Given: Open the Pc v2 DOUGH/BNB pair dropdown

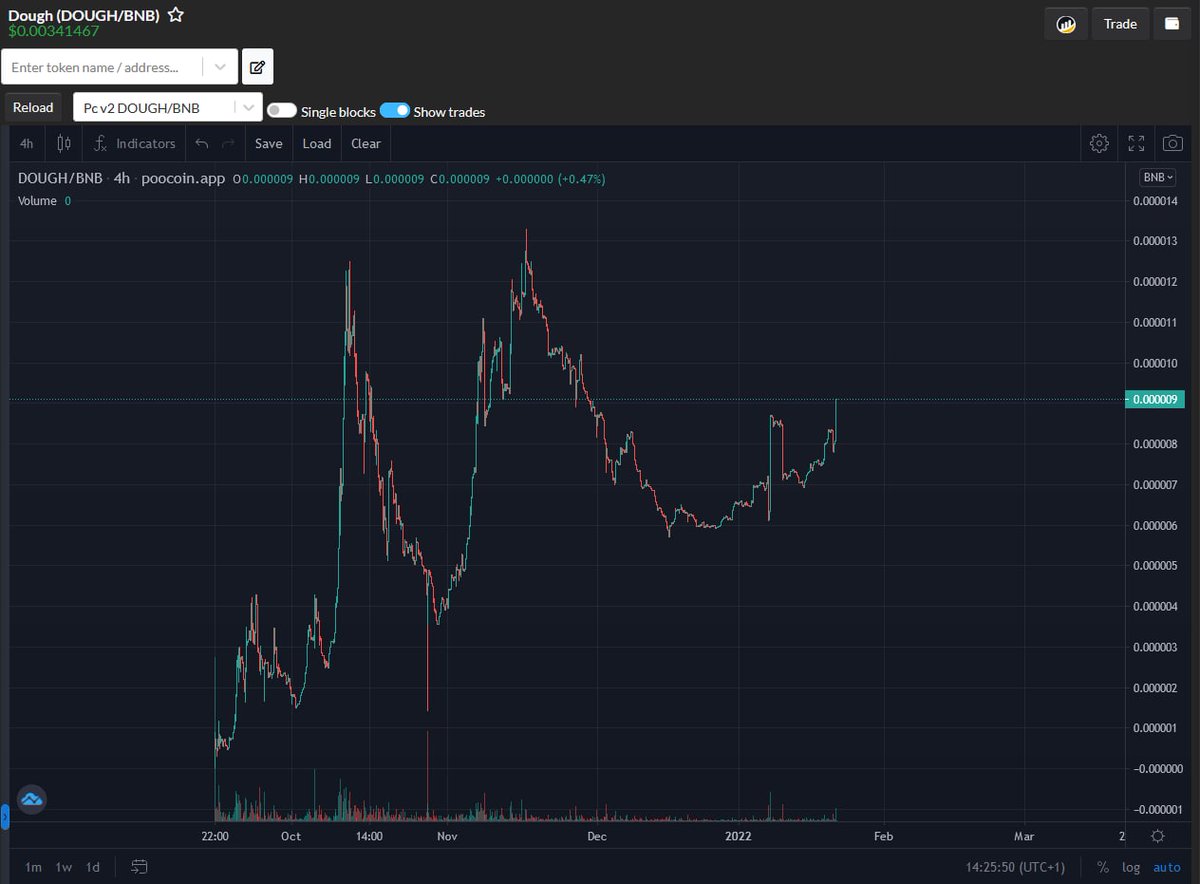Looking at the screenshot, I should 168,108.
